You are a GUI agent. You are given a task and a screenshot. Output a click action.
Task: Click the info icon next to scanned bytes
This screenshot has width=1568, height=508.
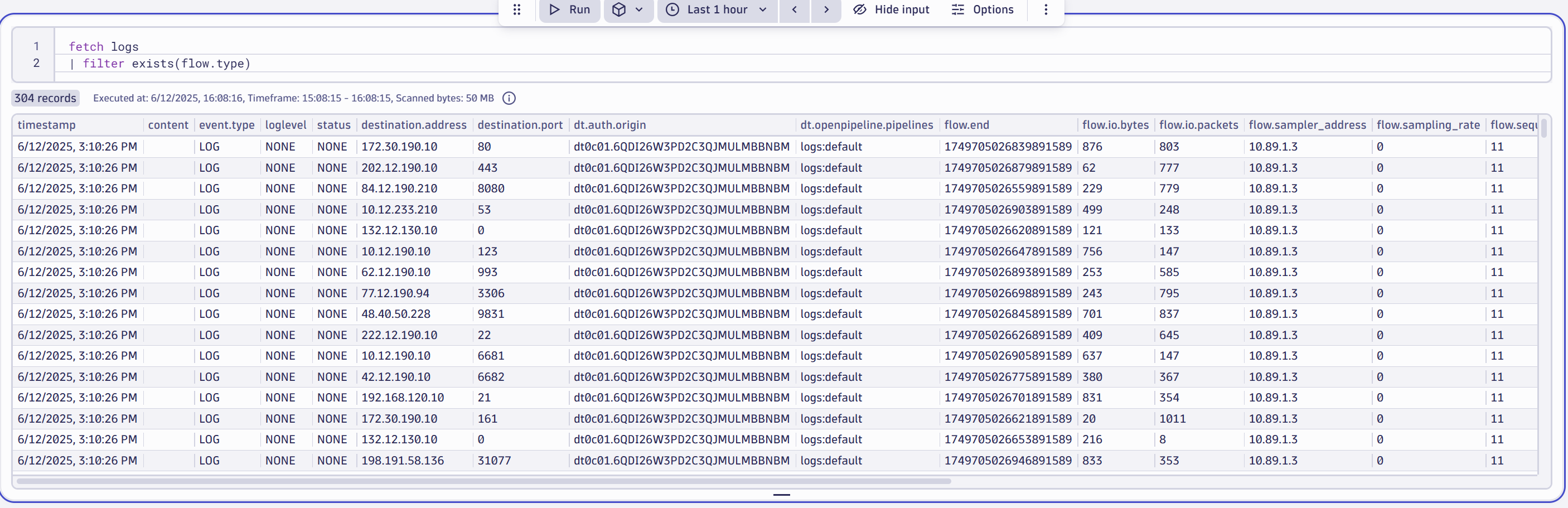[x=509, y=99]
